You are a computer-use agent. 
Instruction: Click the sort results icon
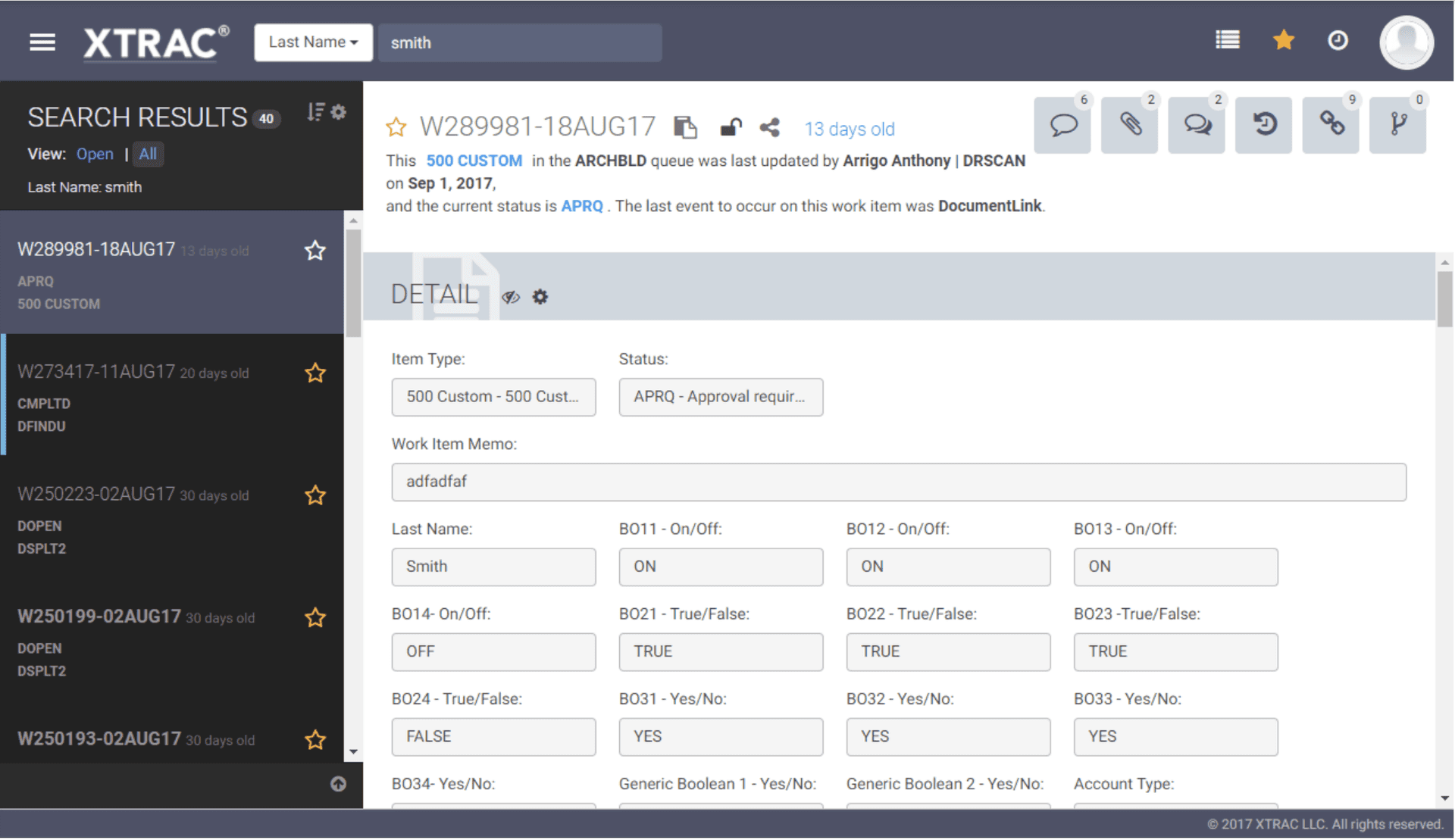[315, 112]
